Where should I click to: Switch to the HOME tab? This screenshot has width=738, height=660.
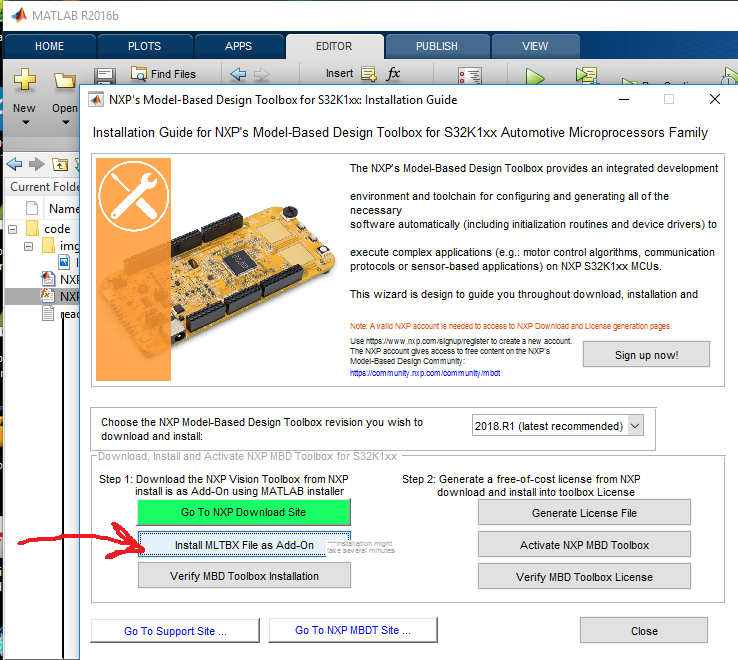click(49, 46)
